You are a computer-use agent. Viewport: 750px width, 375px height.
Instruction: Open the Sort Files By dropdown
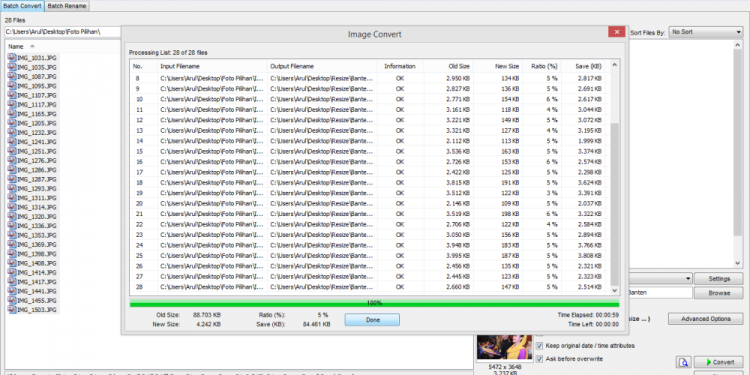pyautogui.click(x=706, y=32)
